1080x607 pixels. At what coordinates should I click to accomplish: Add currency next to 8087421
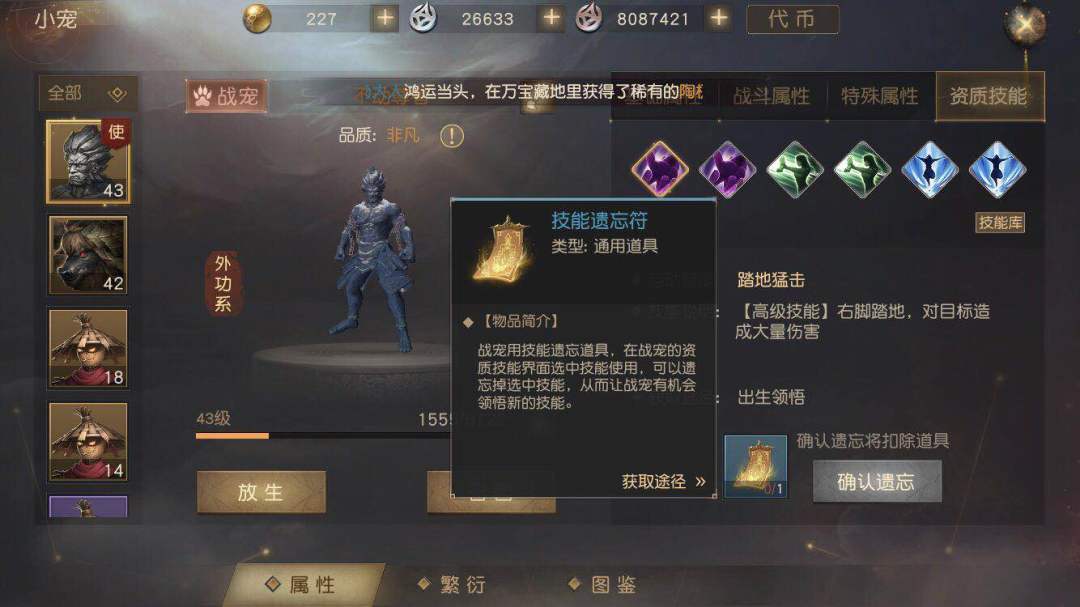[719, 18]
